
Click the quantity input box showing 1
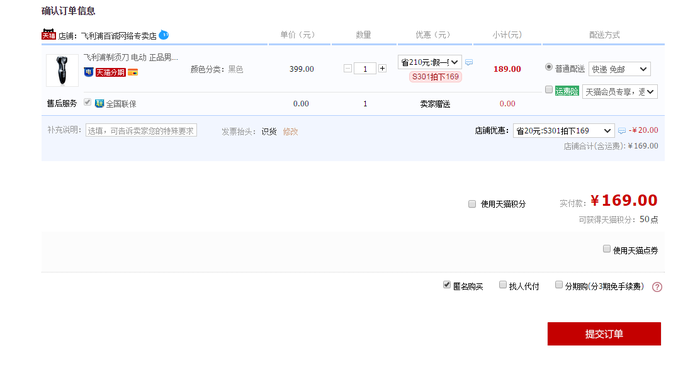pyautogui.click(x=365, y=69)
